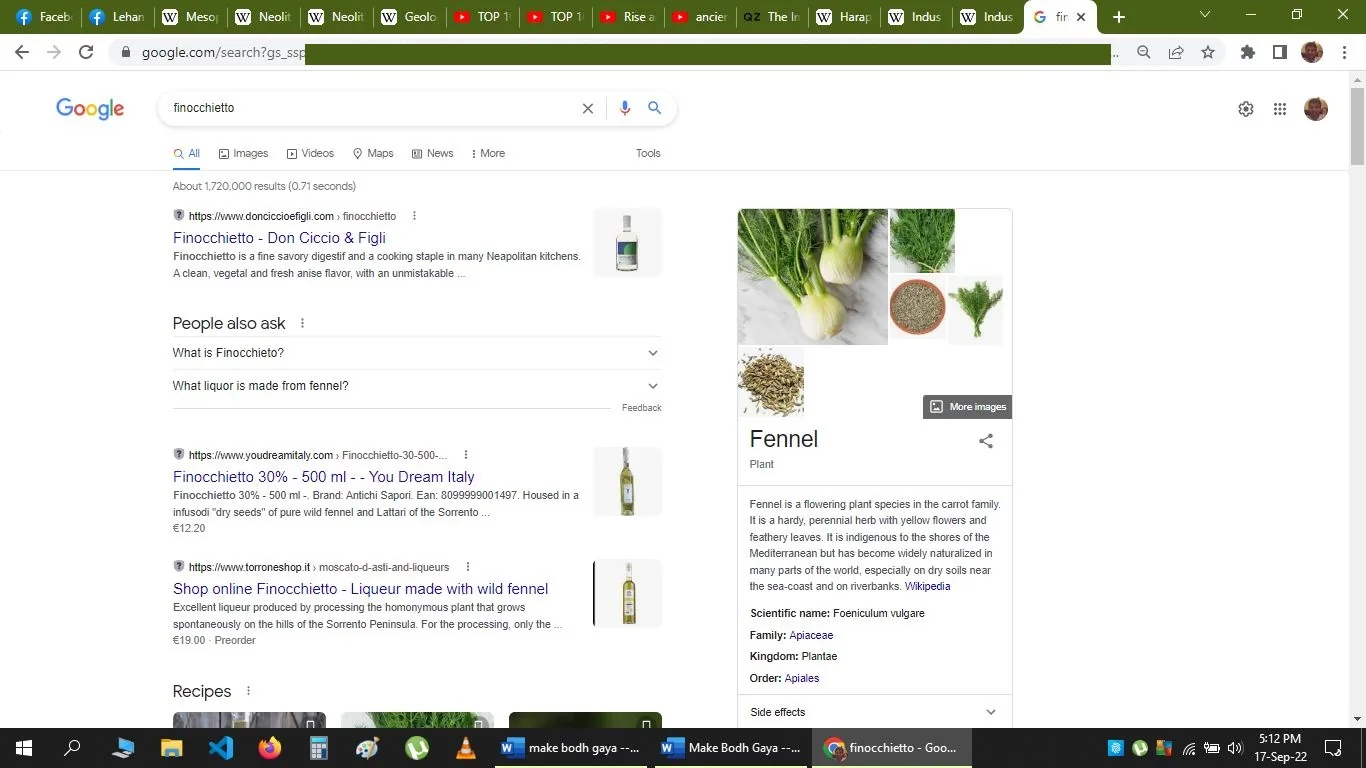Open a new browser tab
This screenshot has width=1366, height=768.
tap(1119, 17)
